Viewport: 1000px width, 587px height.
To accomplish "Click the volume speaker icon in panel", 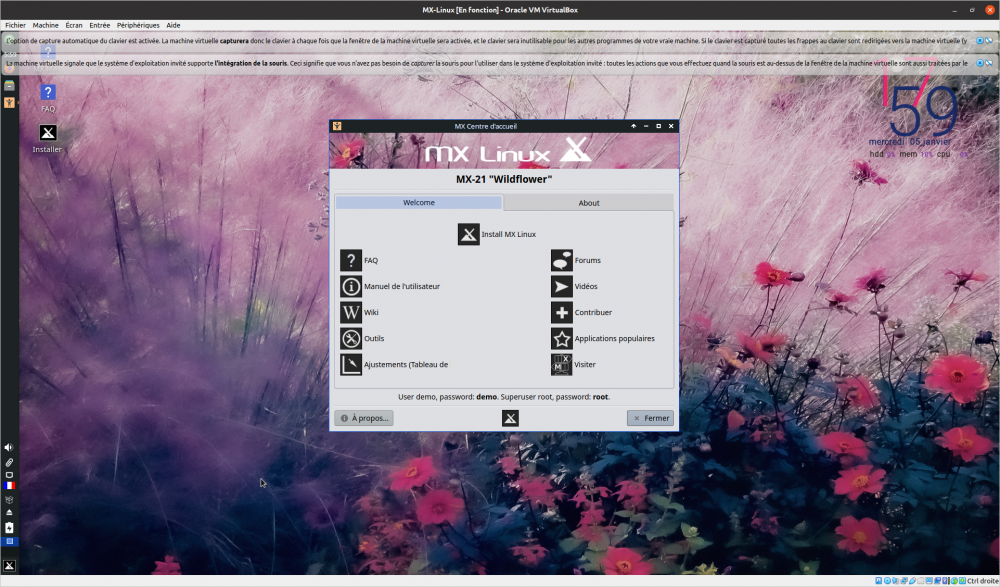I will click(9, 447).
